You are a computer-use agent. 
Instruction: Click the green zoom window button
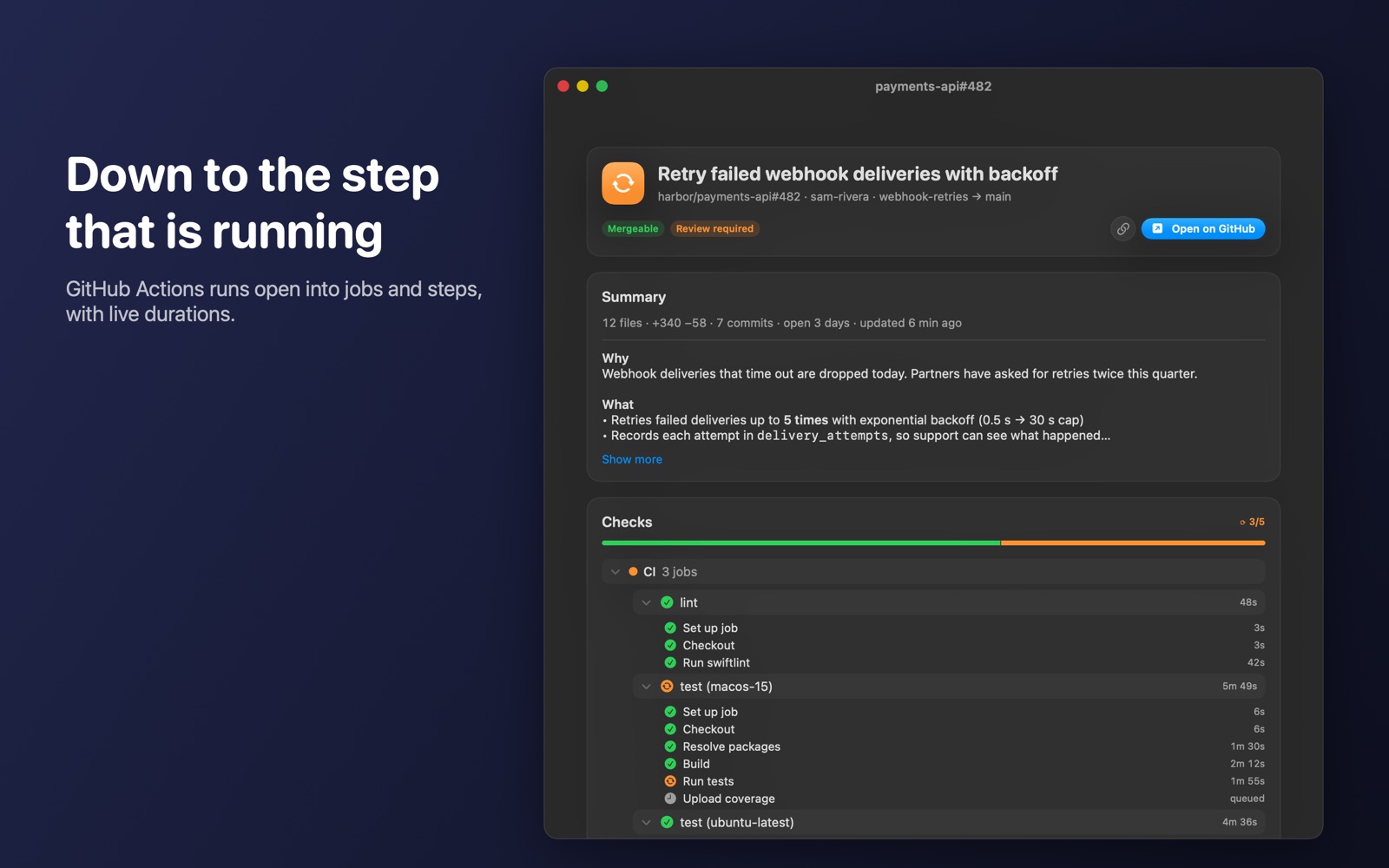click(602, 86)
